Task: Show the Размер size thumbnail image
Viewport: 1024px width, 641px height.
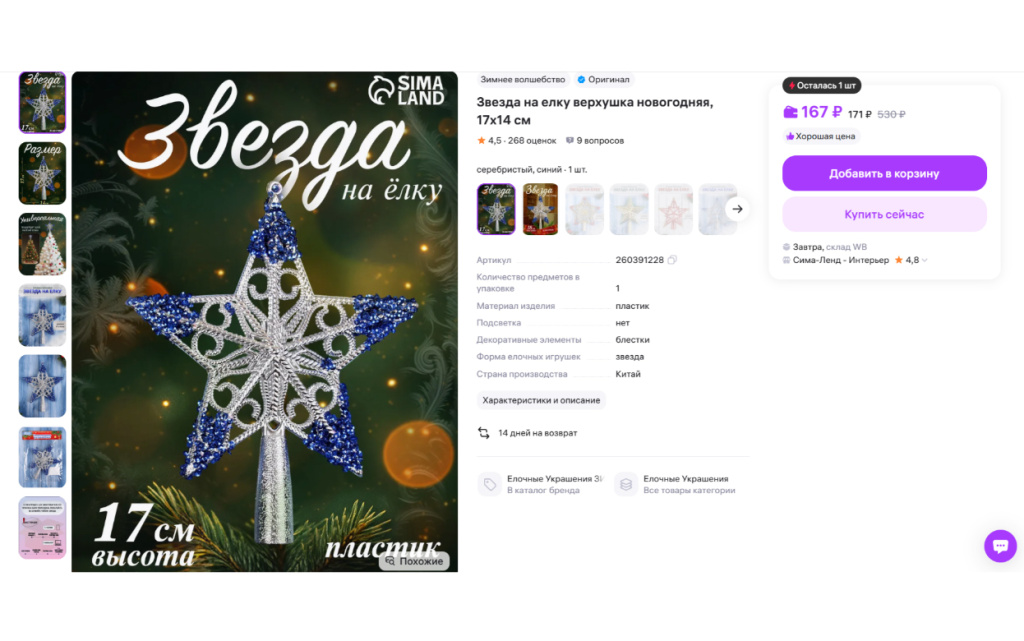Action: [42, 173]
